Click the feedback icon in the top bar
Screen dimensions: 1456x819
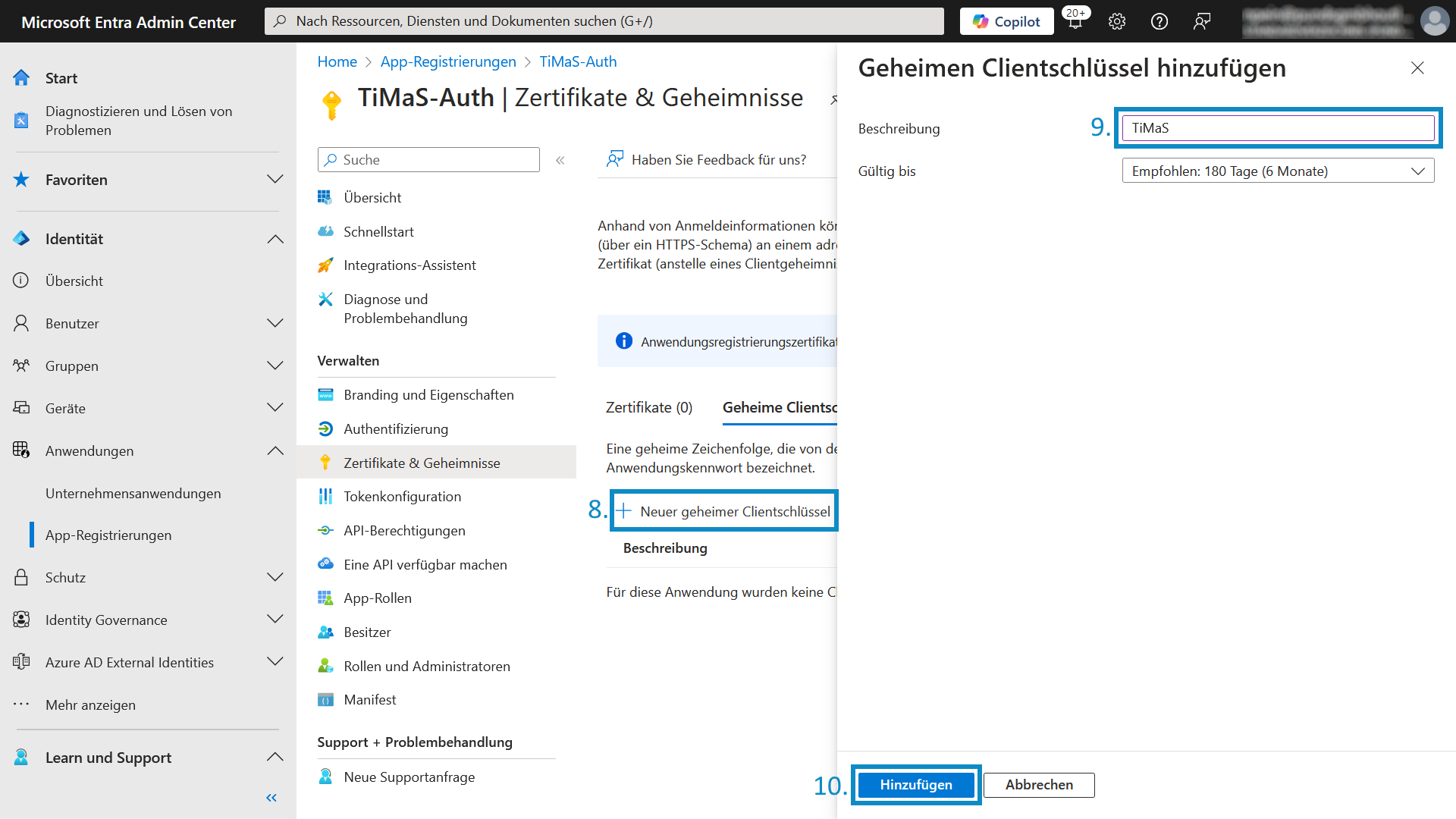point(1202,21)
